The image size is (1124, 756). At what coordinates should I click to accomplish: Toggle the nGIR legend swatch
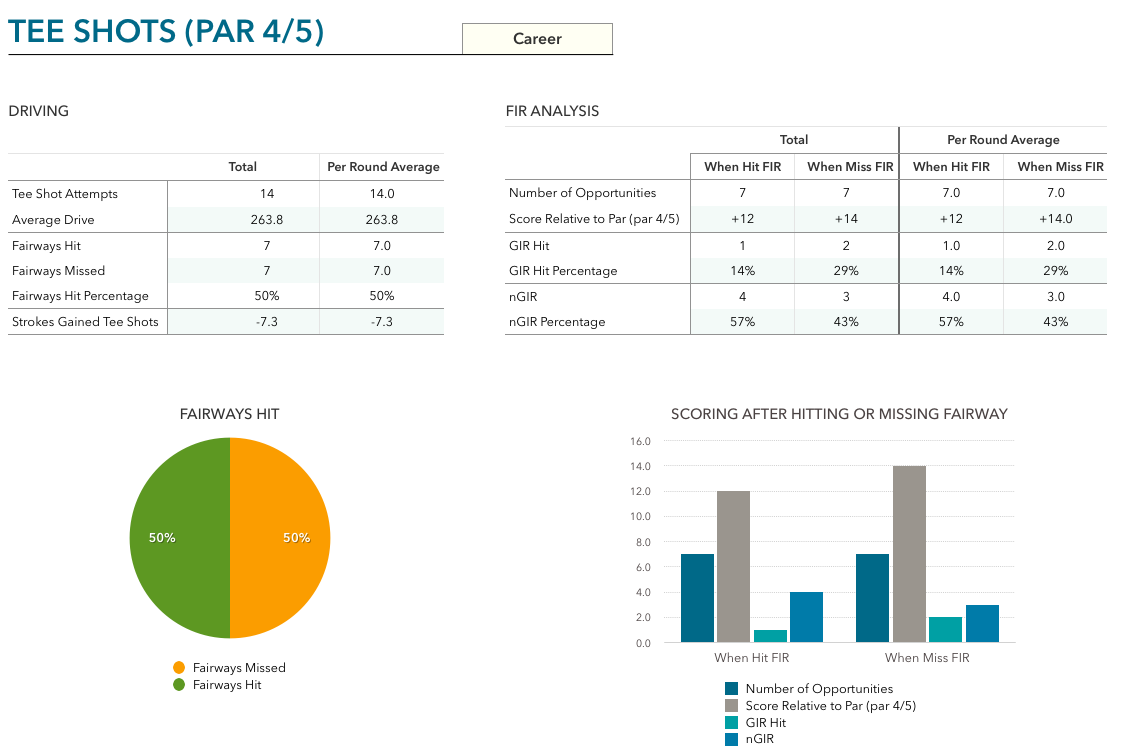click(x=732, y=740)
